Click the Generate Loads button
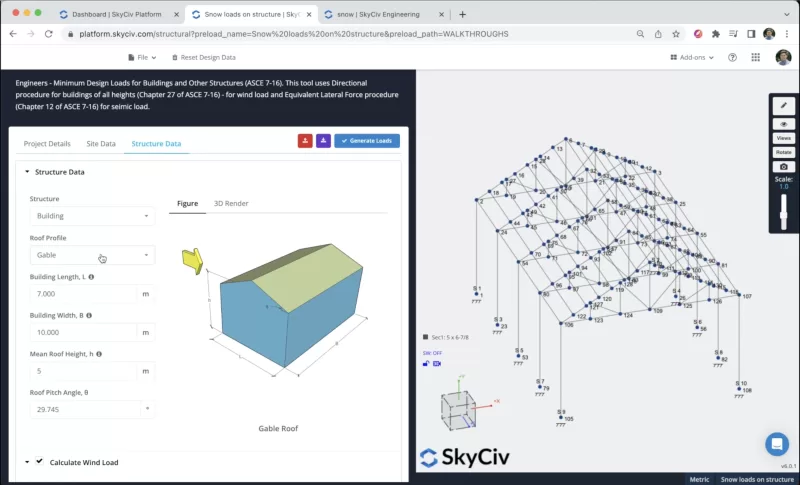 pos(367,141)
